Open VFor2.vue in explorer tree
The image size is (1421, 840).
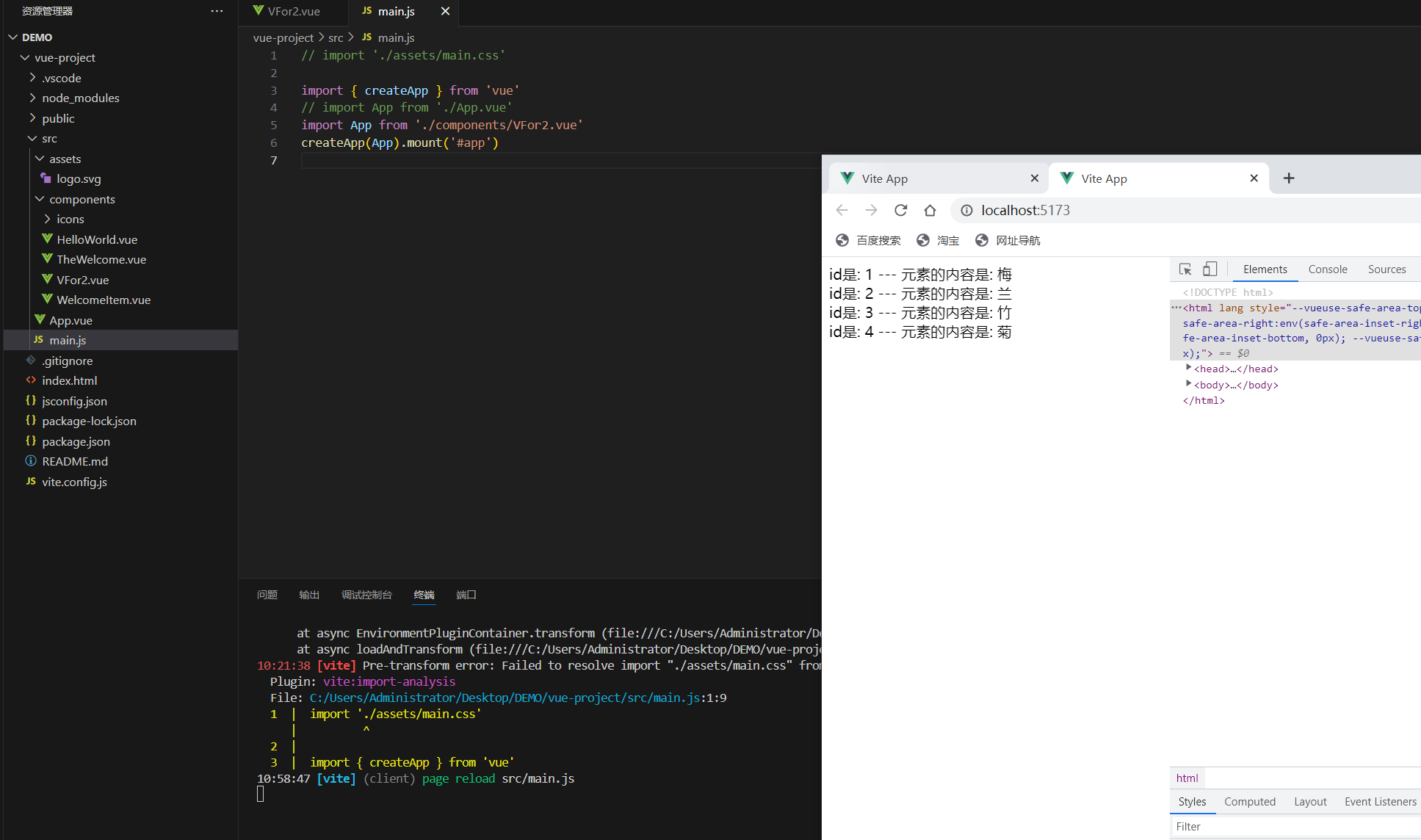[83, 280]
